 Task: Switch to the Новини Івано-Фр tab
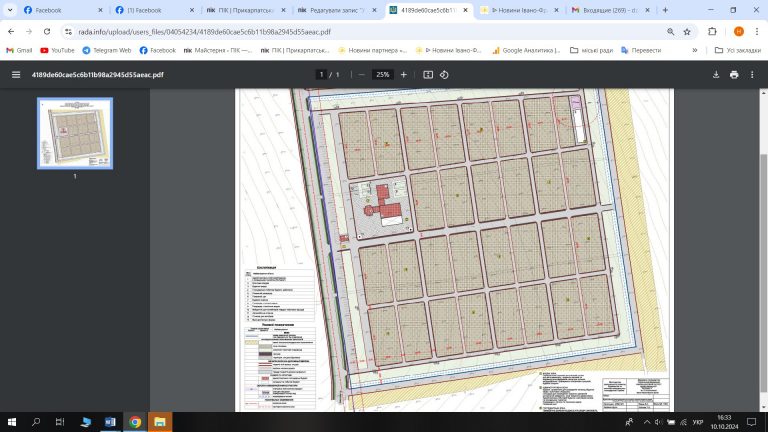[x=519, y=10]
